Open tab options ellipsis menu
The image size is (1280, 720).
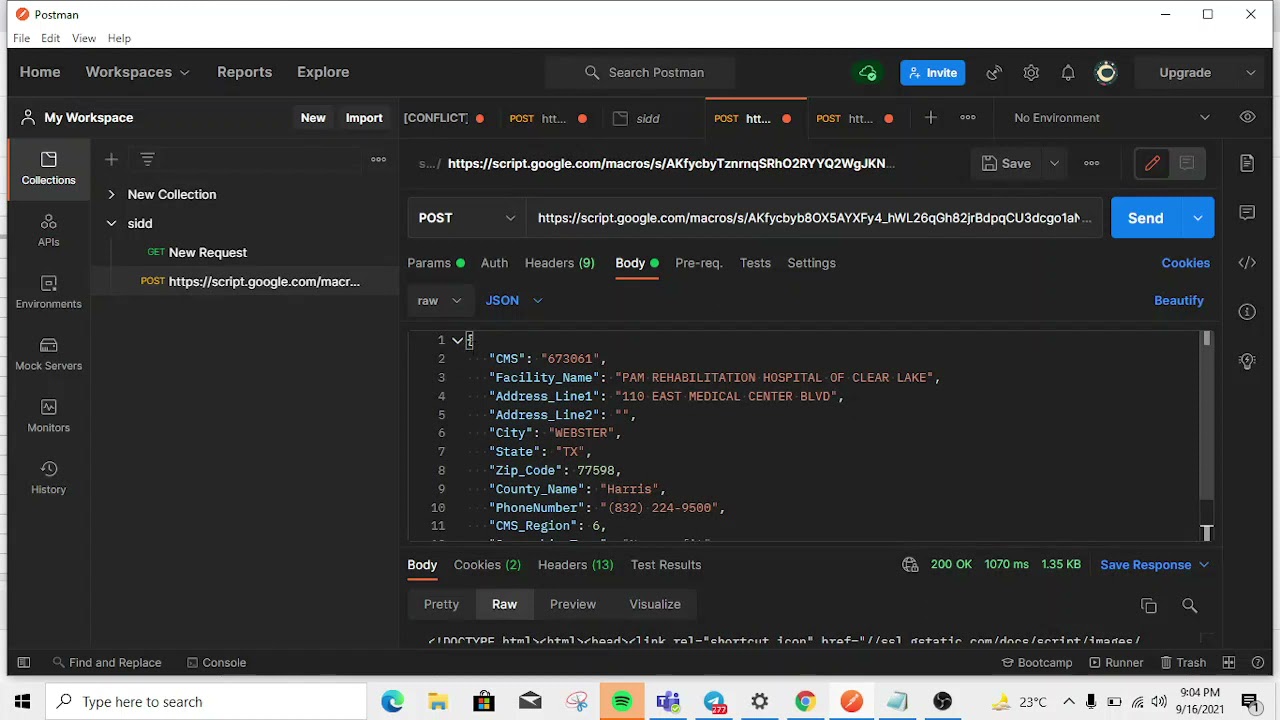coord(967,118)
